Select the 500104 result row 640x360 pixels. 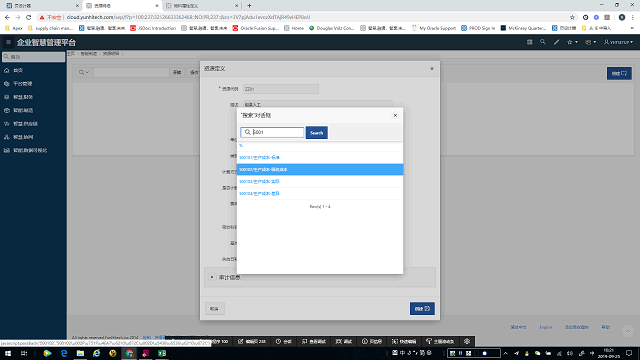point(320,193)
